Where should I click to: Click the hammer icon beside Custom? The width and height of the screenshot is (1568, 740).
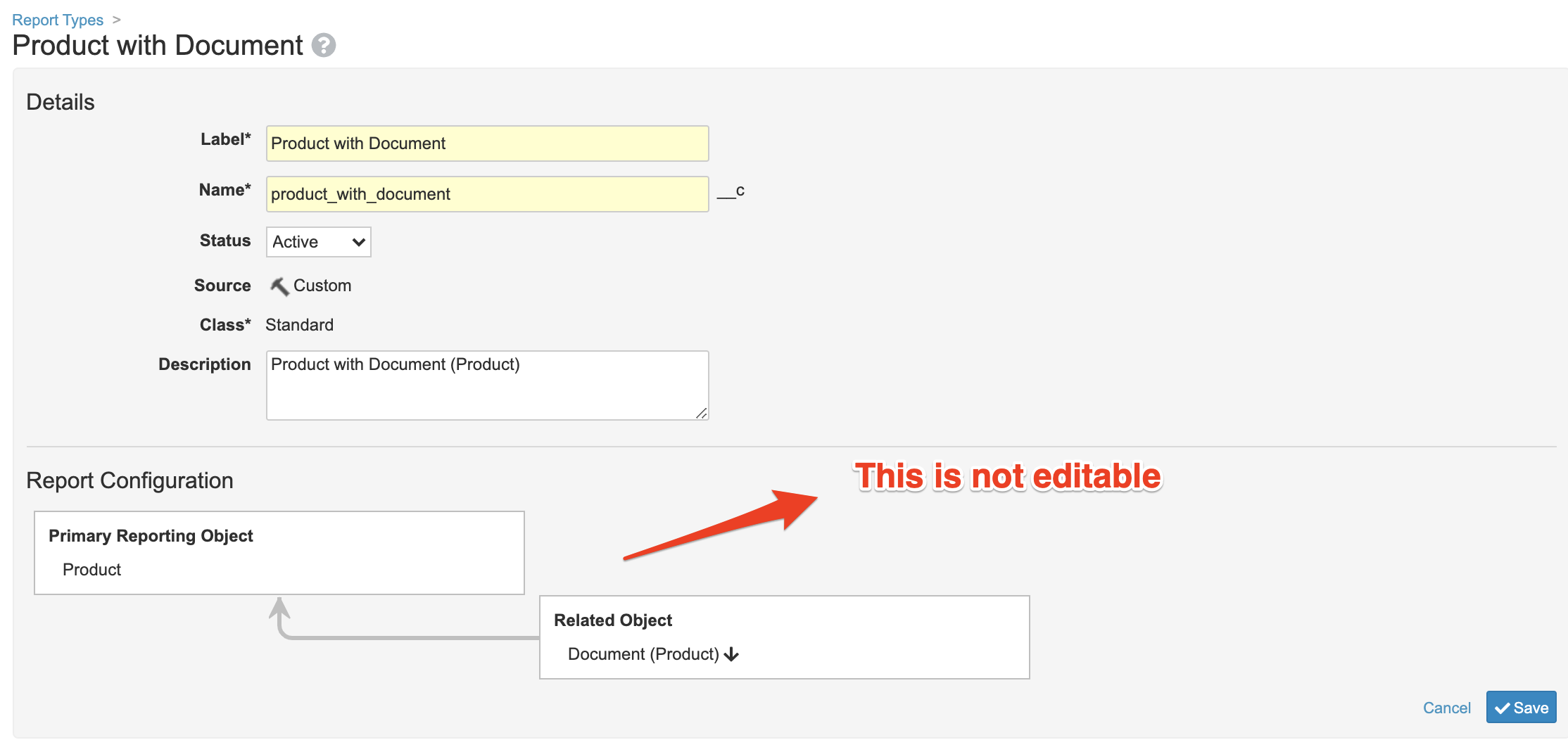(279, 286)
